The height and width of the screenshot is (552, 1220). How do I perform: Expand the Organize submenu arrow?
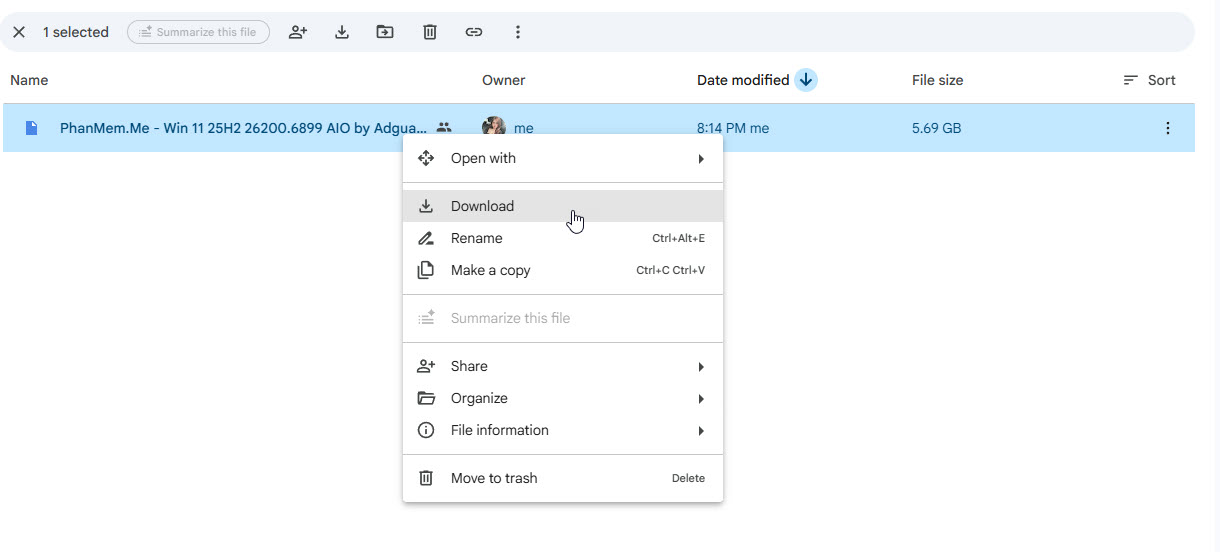point(701,399)
